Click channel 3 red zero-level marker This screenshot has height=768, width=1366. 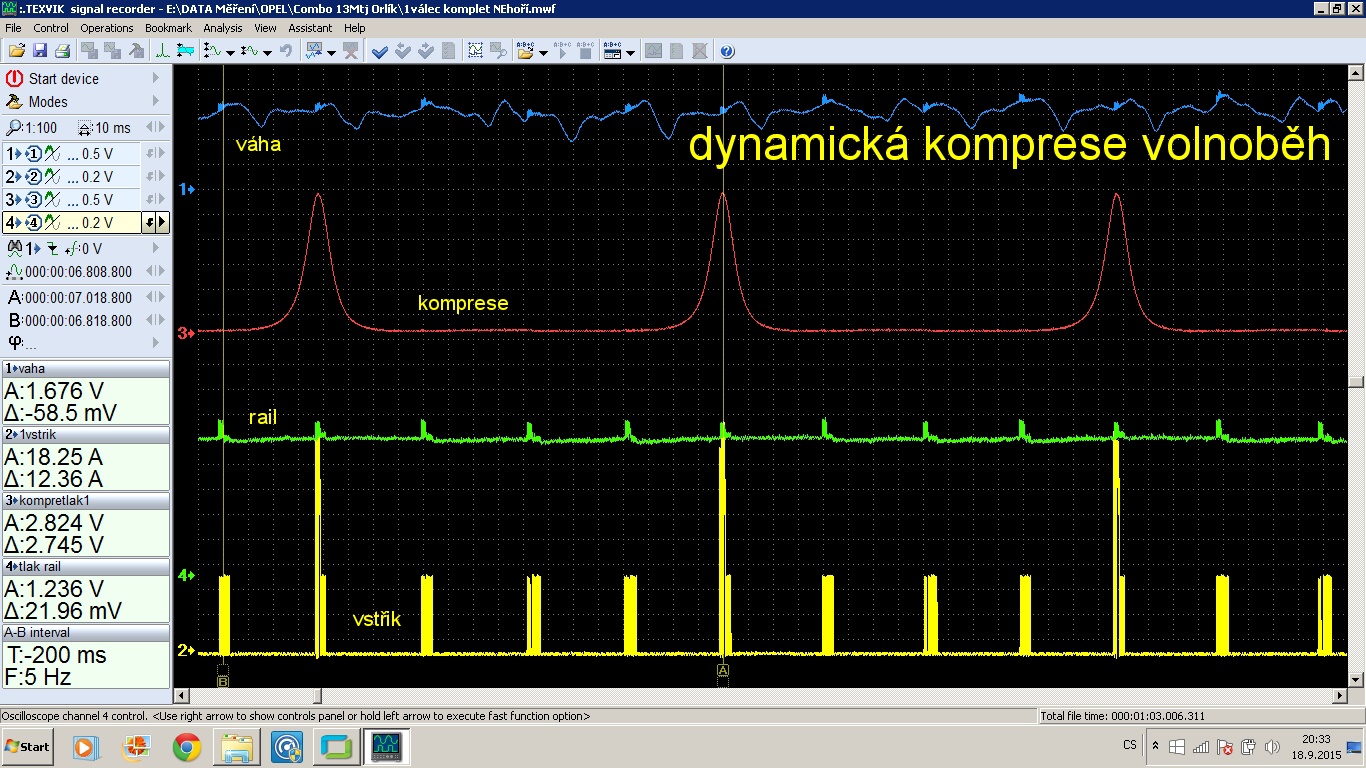pyautogui.click(x=186, y=332)
